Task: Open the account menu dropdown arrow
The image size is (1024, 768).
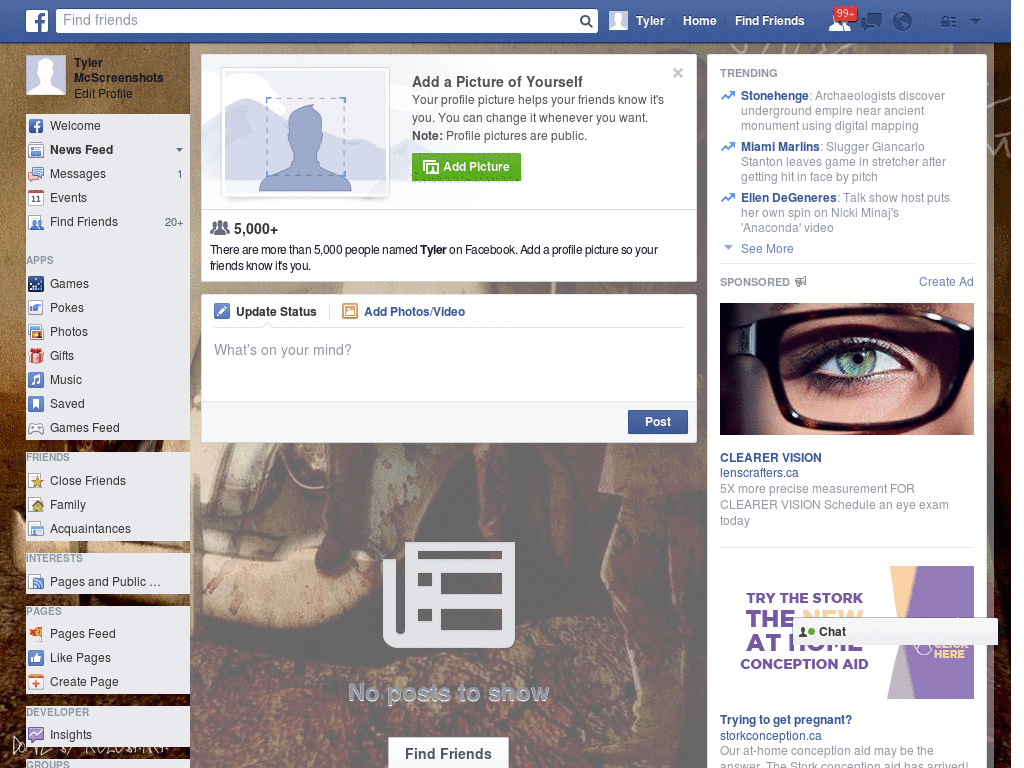Action: (x=975, y=22)
